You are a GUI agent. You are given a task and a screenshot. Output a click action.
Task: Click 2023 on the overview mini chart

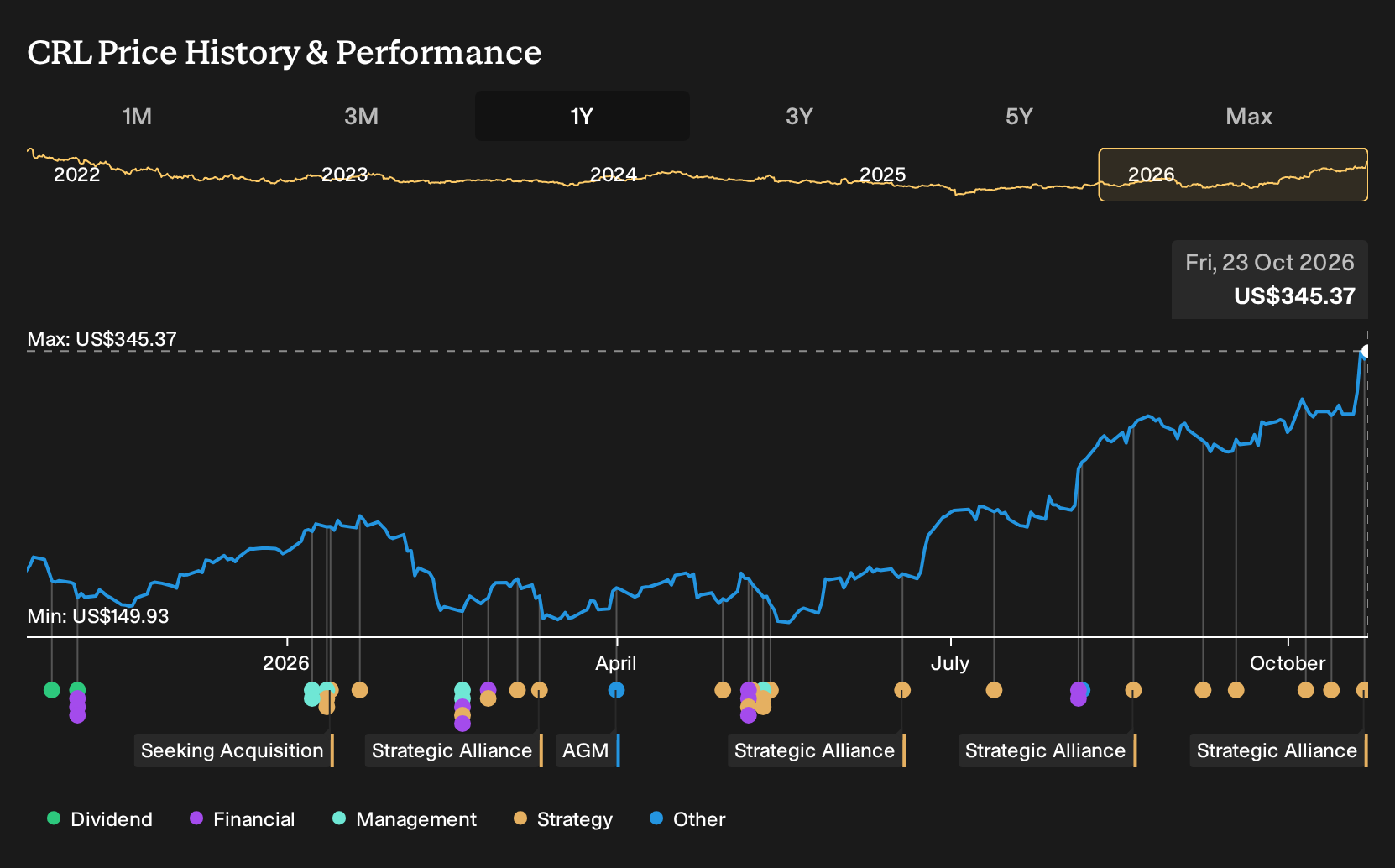345,175
